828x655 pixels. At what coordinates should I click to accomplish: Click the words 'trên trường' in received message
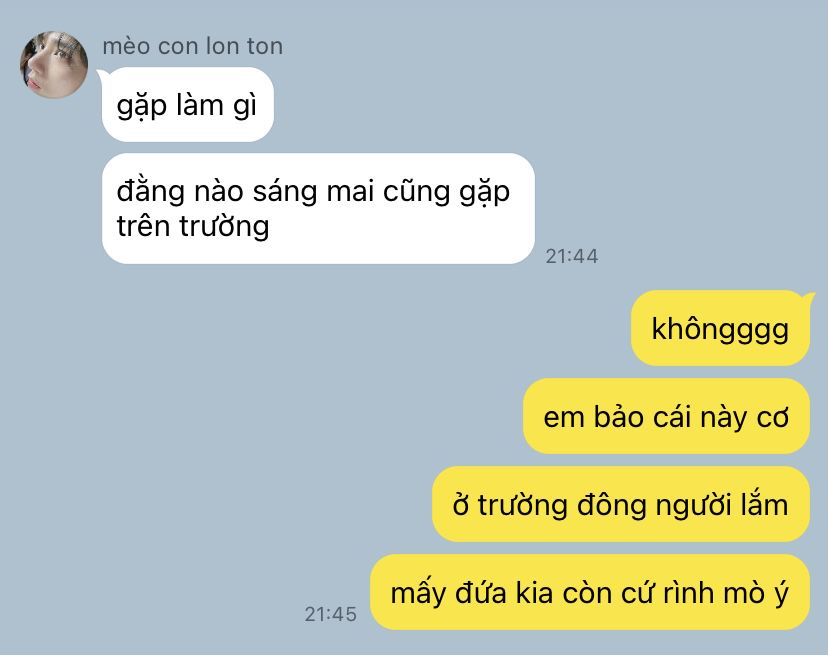coord(193,226)
